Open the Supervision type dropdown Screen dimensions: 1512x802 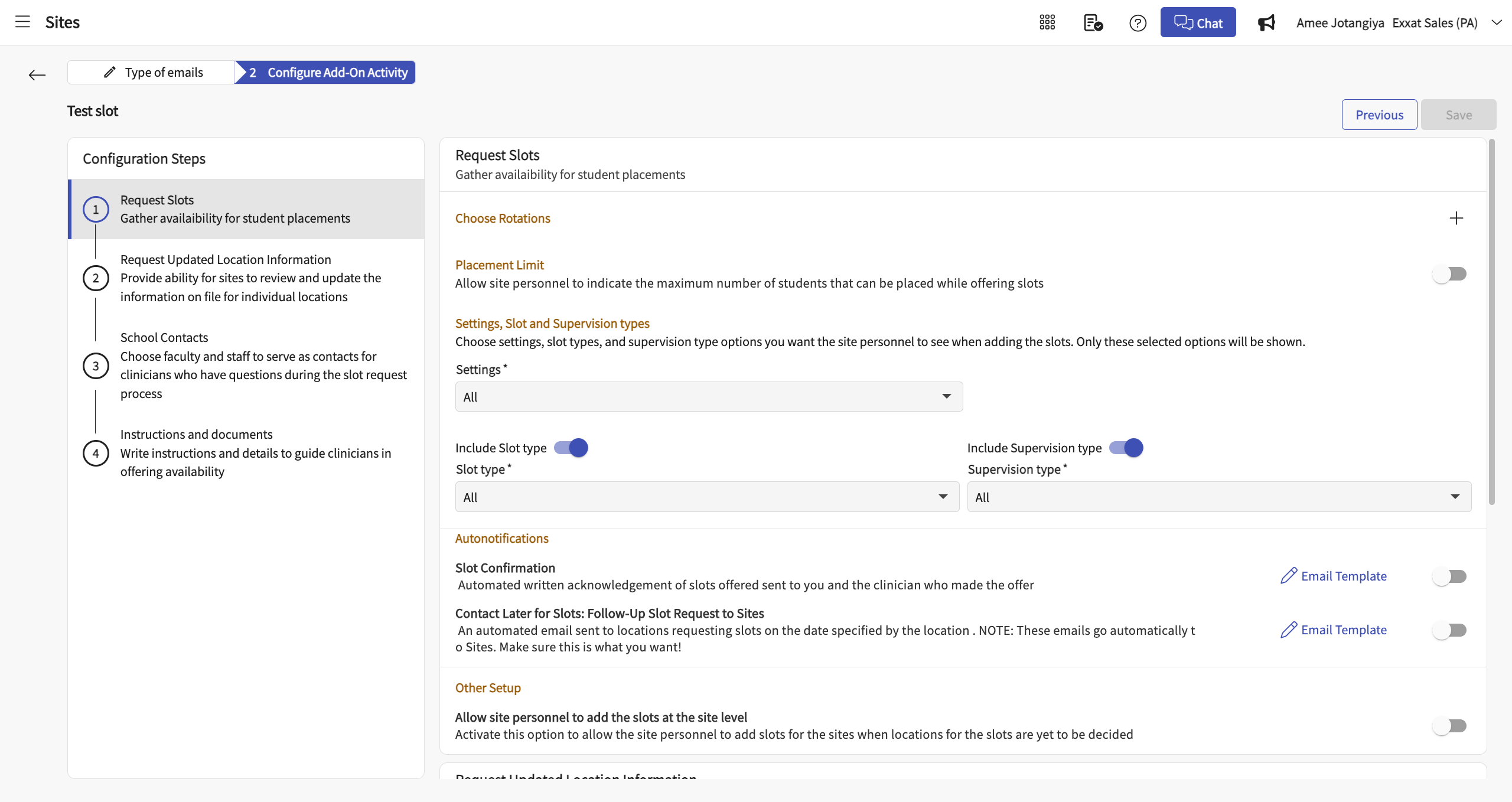[x=1219, y=497]
